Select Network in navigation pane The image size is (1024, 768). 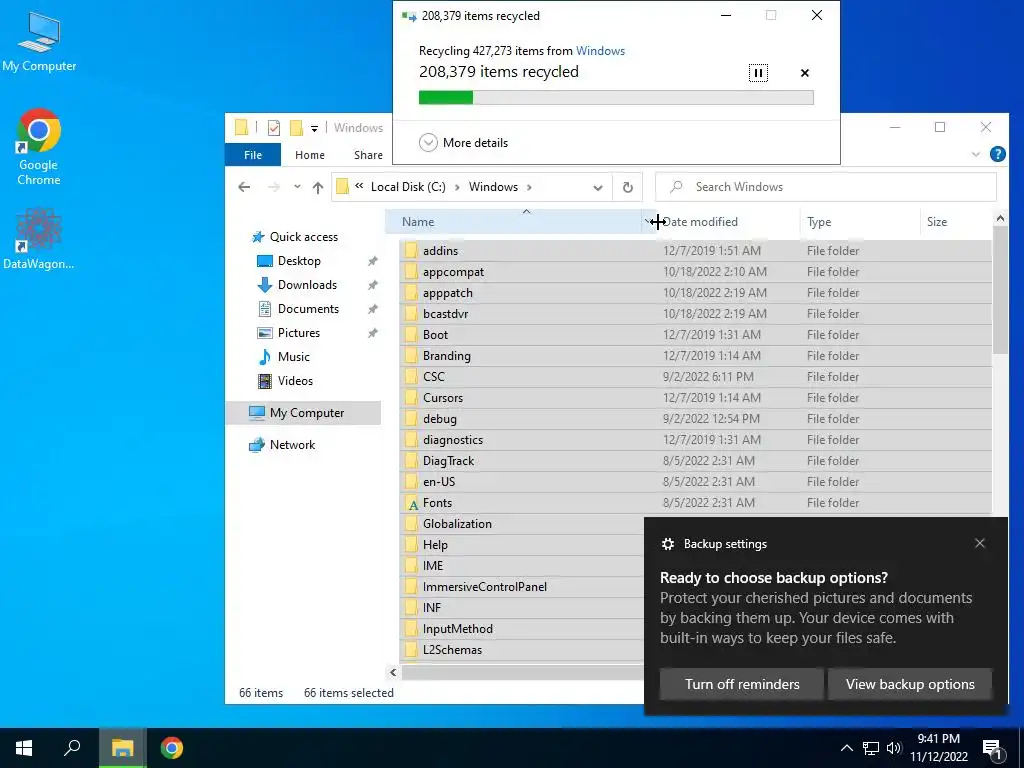292,445
